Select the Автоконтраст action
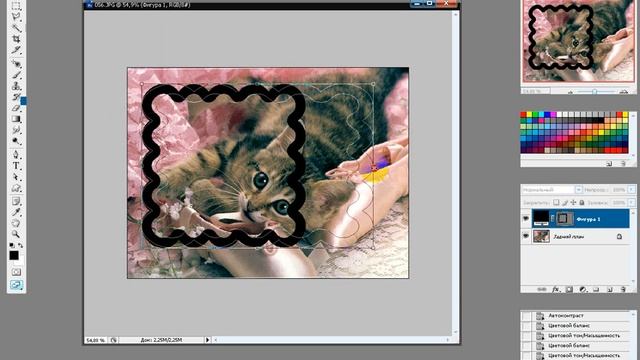 click(x=566, y=316)
